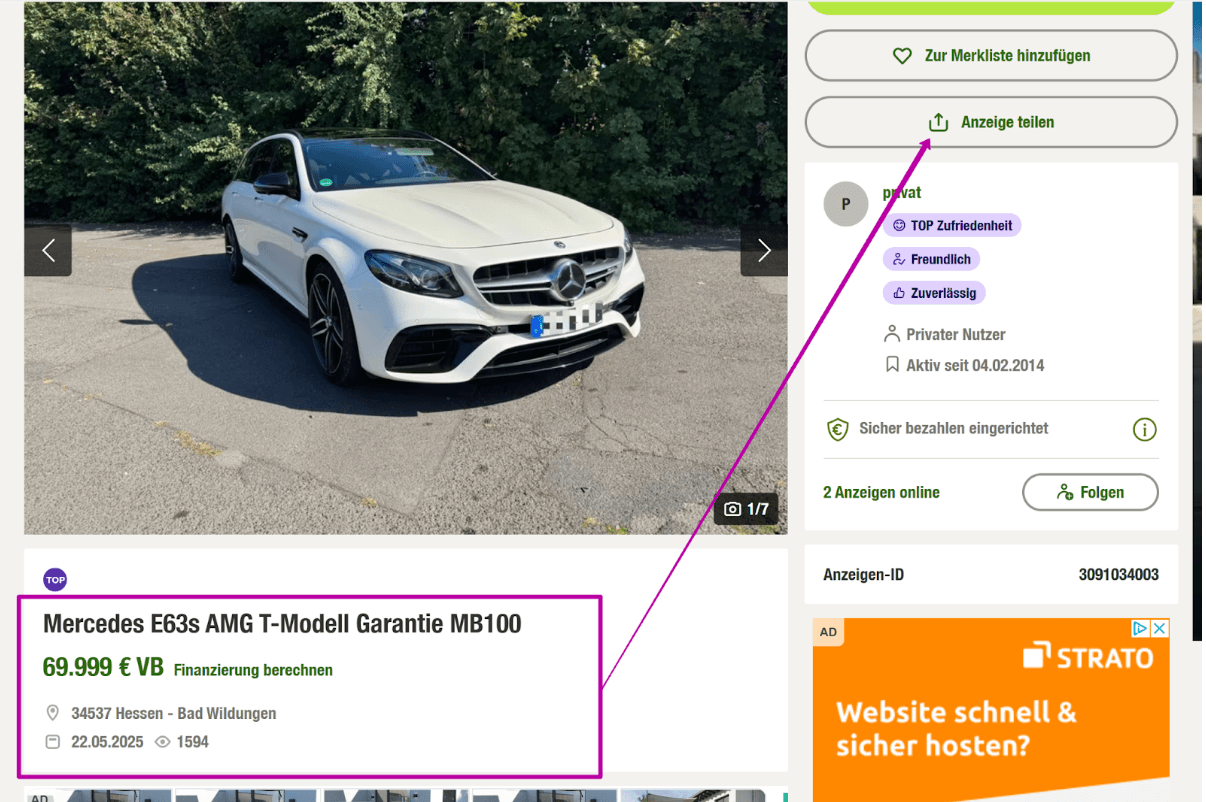Click the Zuverlässig seller badge
Image resolution: width=1206 pixels, height=802 pixels.
tap(935, 293)
